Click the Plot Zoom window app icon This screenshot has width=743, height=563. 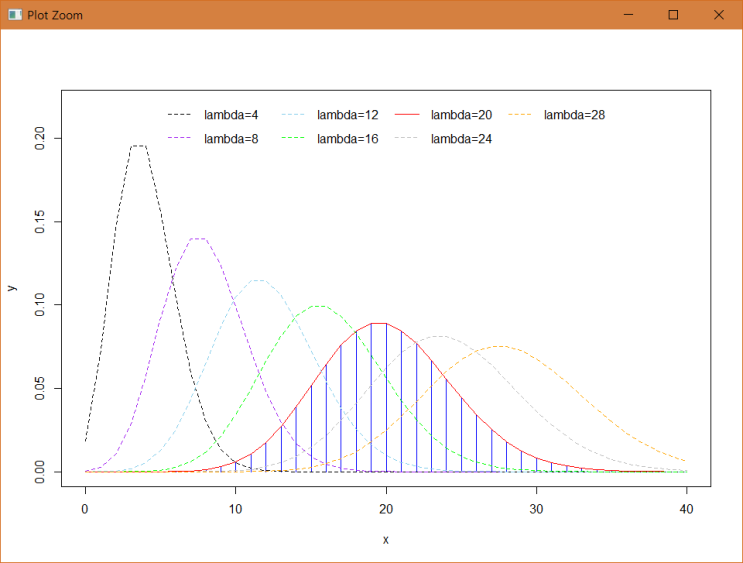(x=15, y=15)
